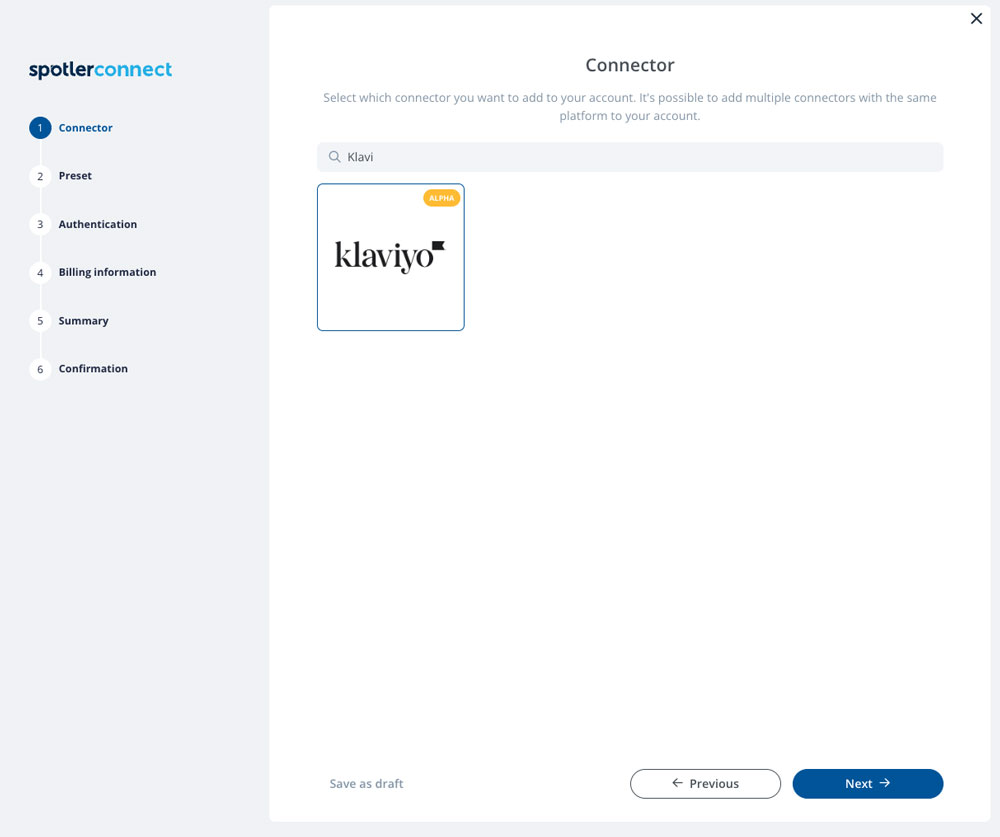Open step 4 Billing information
1000x837 pixels.
107,272
